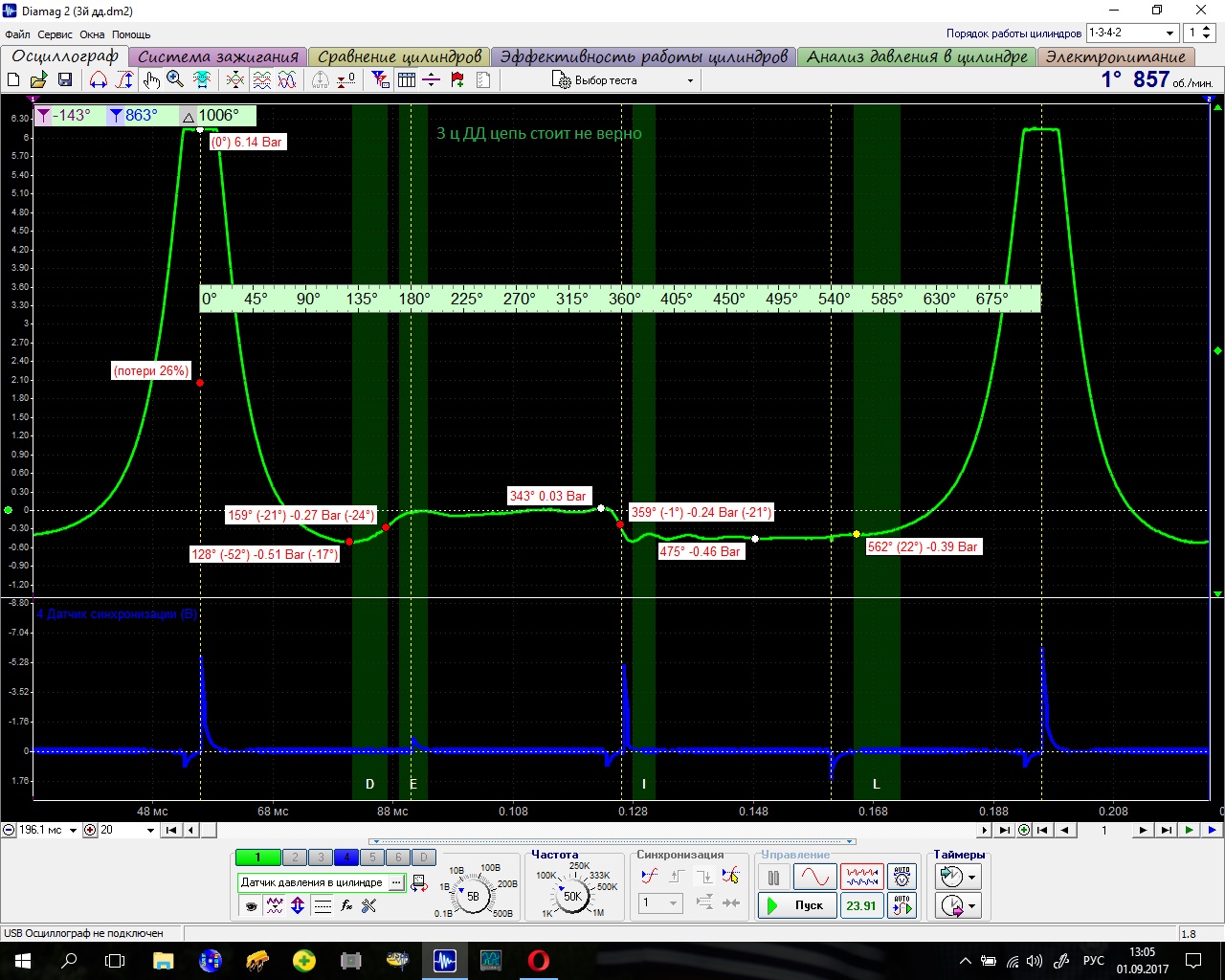Click the fx math function icon
This screenshot has width=1225, height=980.
point(346,904)
